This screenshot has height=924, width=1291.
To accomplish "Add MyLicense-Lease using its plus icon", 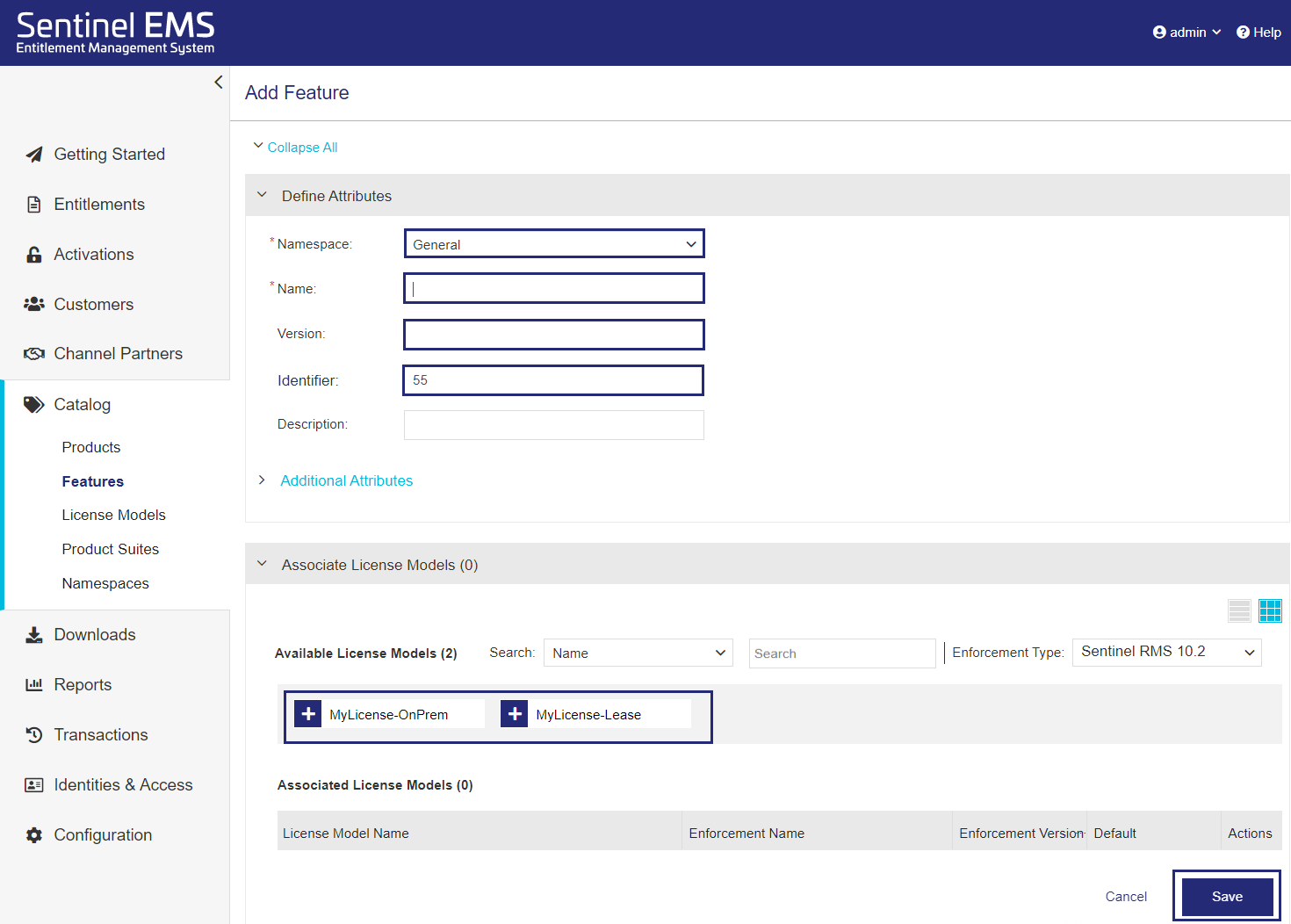I will 514,713.
